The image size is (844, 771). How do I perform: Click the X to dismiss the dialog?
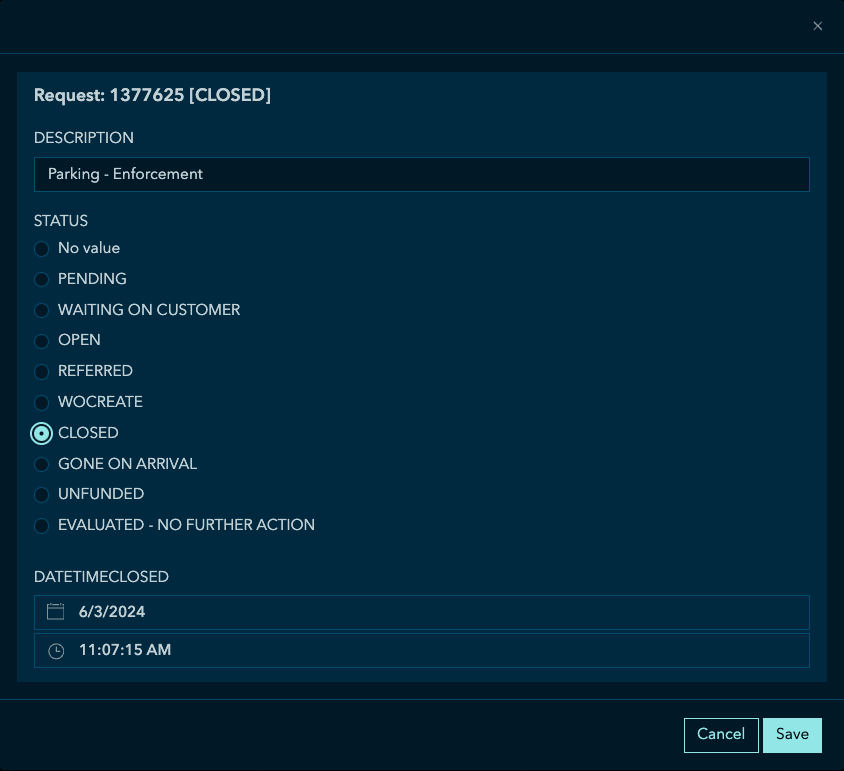pos(817,26)
